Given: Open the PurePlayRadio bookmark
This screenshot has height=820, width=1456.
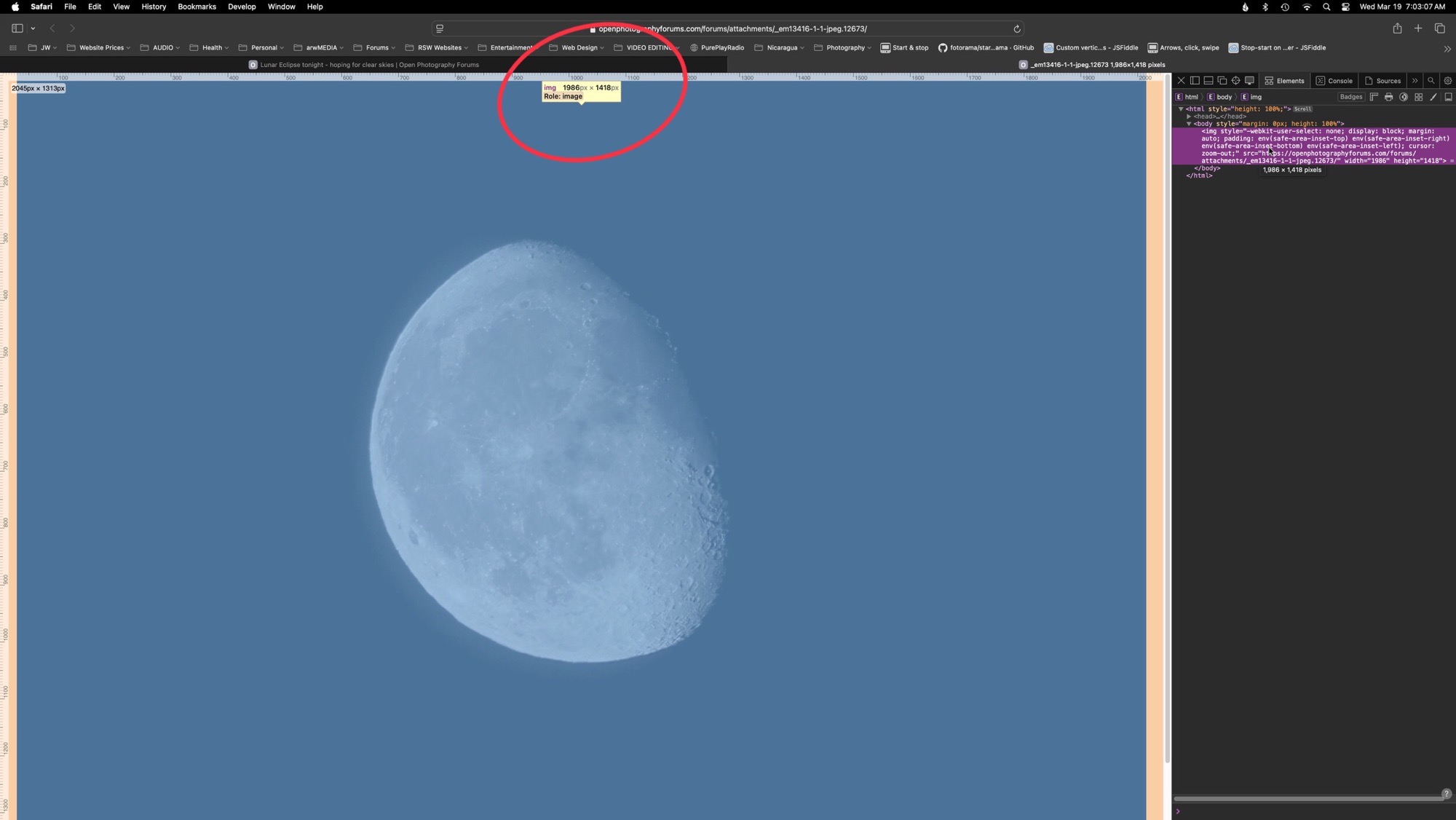Looking at the screenshot, I should [717, 48].
